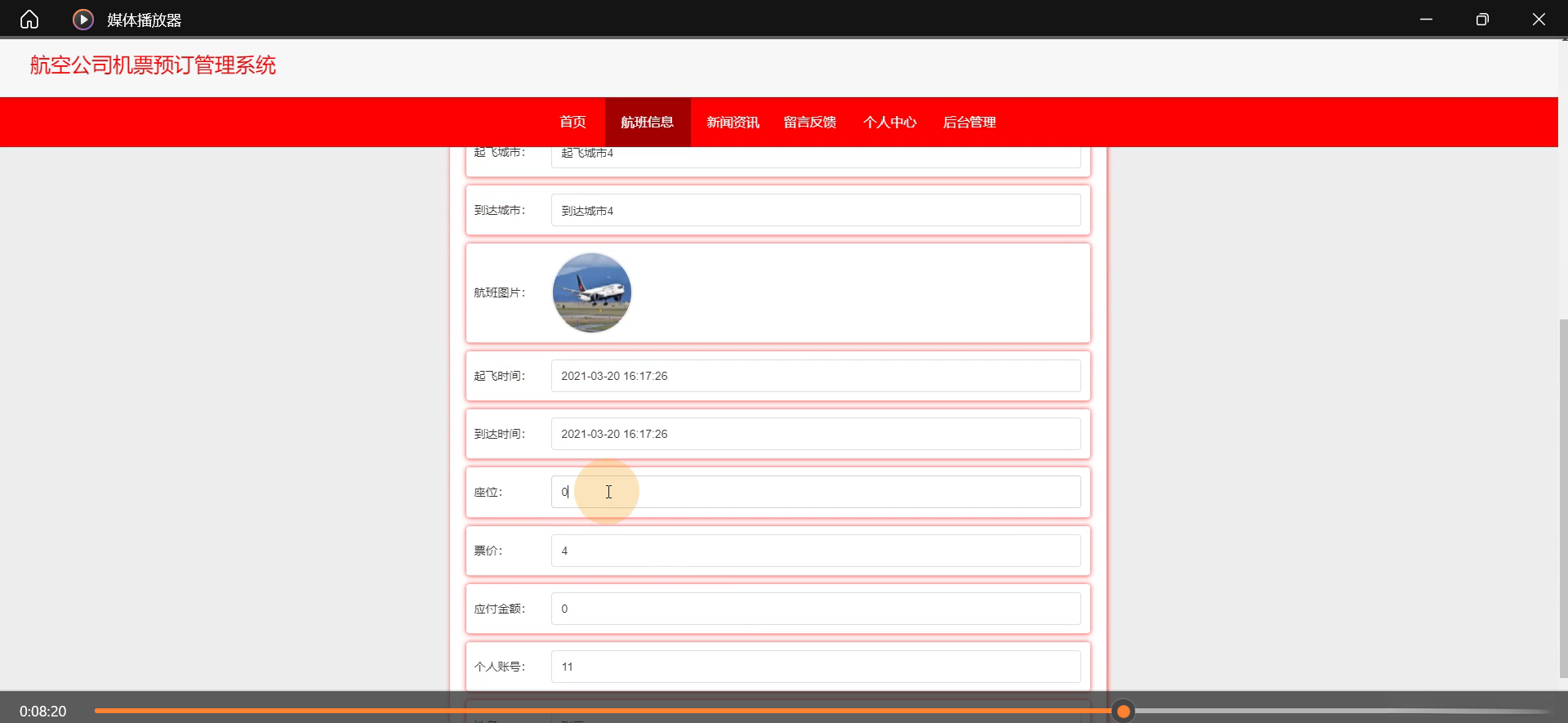Click the 到达城市 input field
Image resolution: width=1568 pixels, height=723 pixels.
pyautogui.click(x=816, y=210)
